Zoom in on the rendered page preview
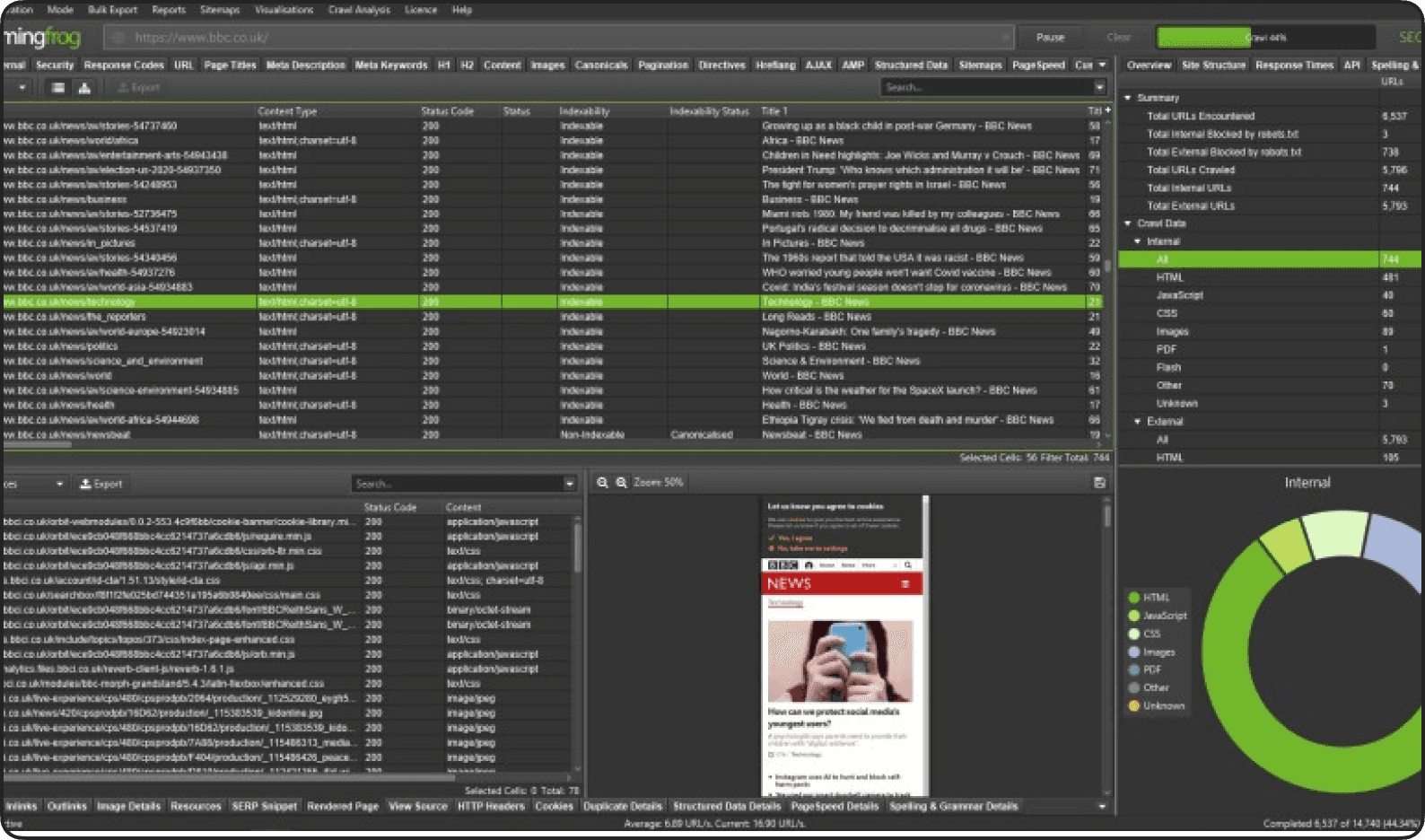 pos(603,483)
